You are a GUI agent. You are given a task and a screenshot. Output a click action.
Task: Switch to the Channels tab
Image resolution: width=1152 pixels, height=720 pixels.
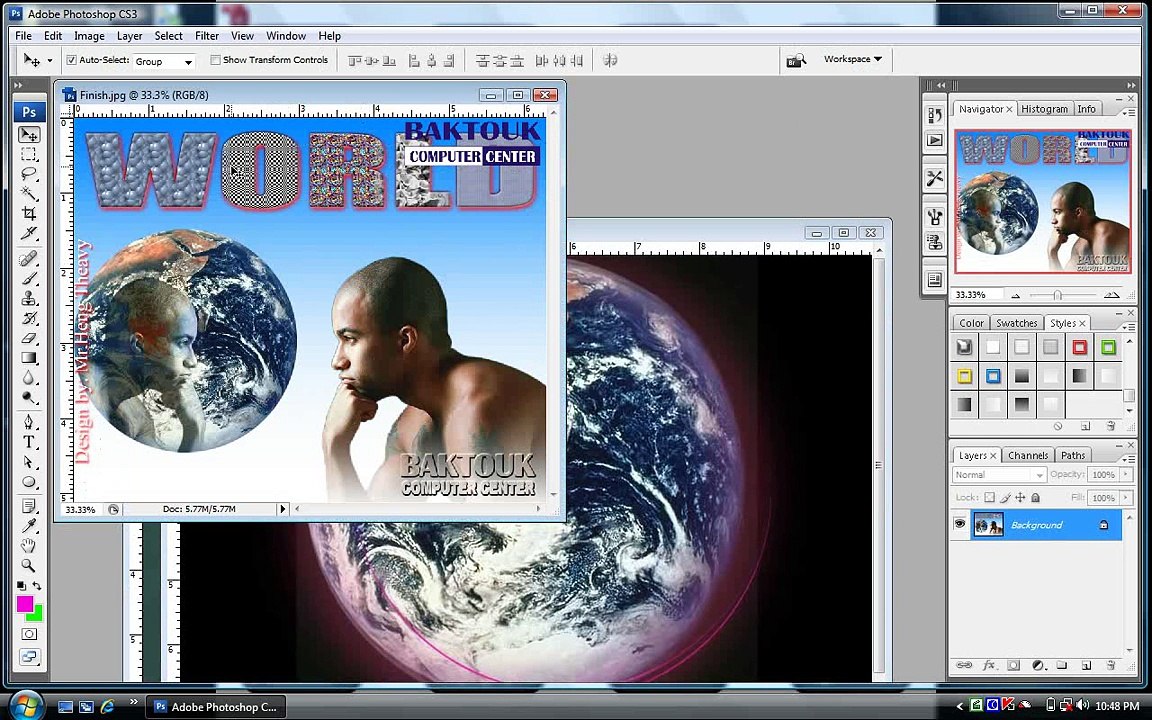[x=1028, y=456]
